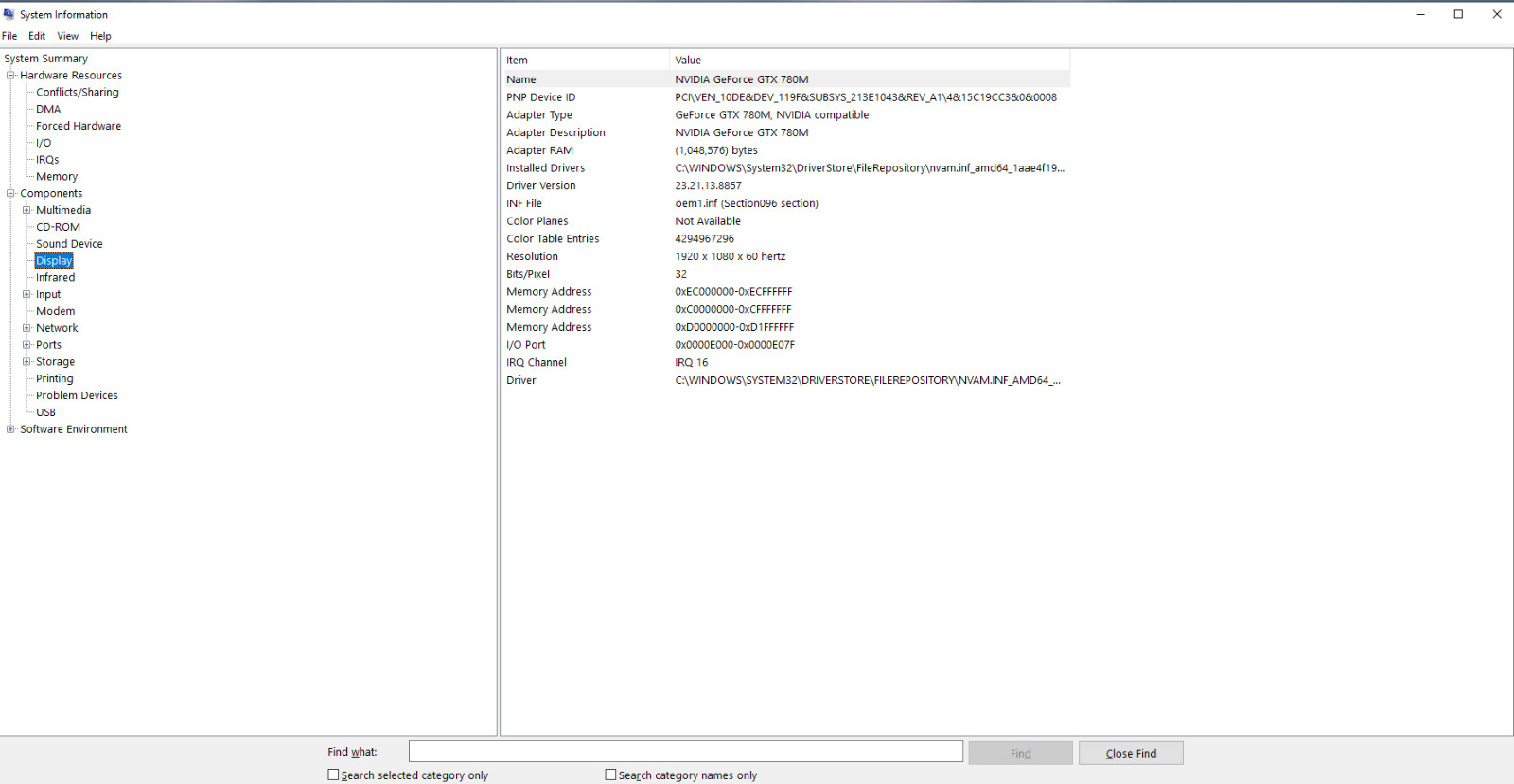Expand the Multimedia tree node
The height and width of the screenshot is (784, 1514).
pos(26,210)
